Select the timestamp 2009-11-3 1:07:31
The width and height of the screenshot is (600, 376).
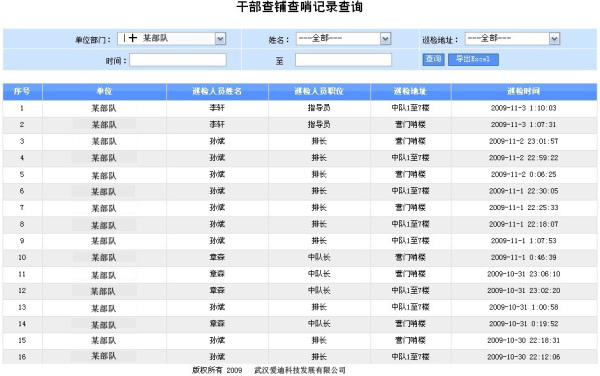click(x=523, y=125)
